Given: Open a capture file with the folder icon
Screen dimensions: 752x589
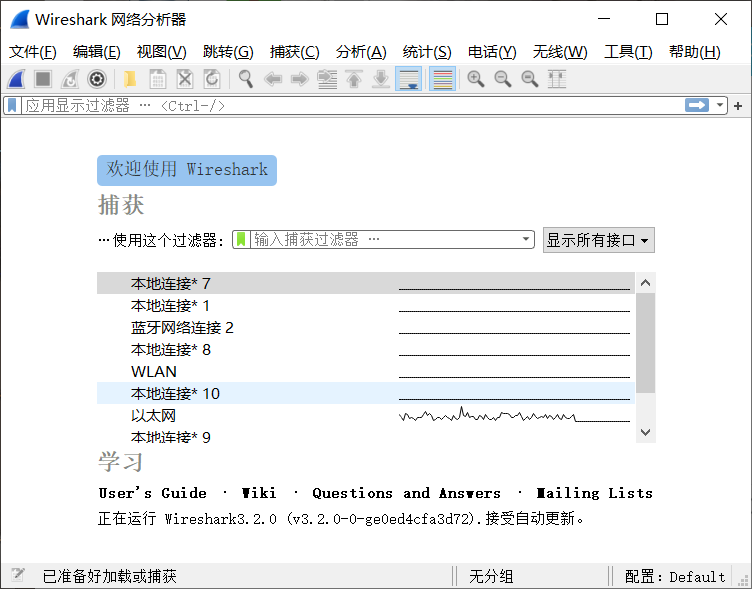Looking at the screenshot, I should click(130, 79).
